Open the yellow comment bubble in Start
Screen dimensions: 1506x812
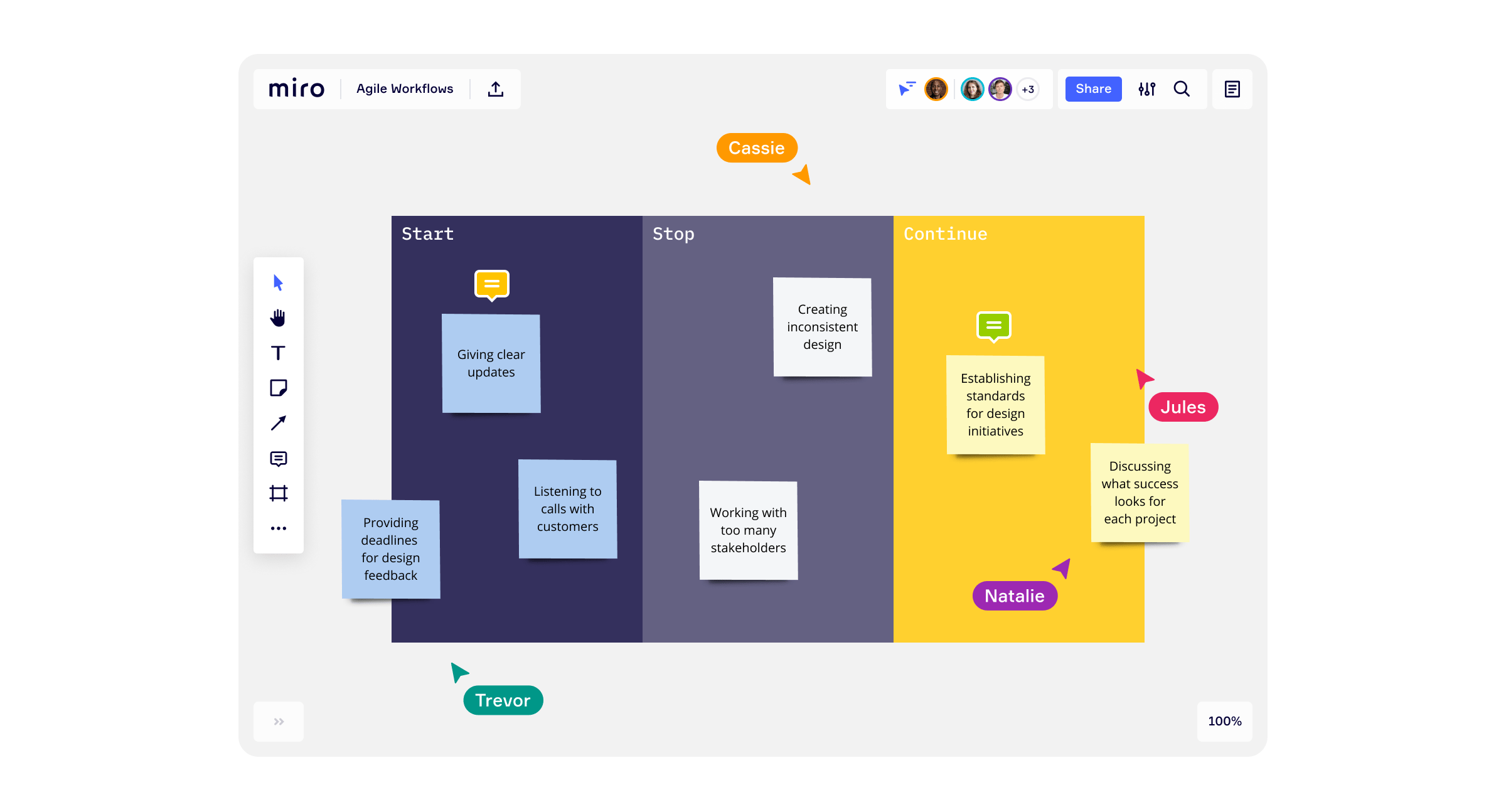coord(491,284)
